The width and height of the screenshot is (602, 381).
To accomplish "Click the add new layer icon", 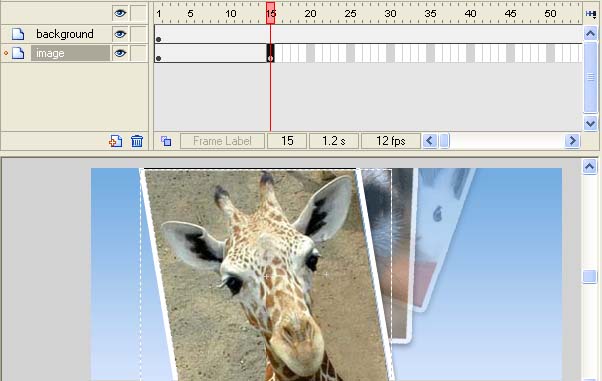I will [116, 141].
